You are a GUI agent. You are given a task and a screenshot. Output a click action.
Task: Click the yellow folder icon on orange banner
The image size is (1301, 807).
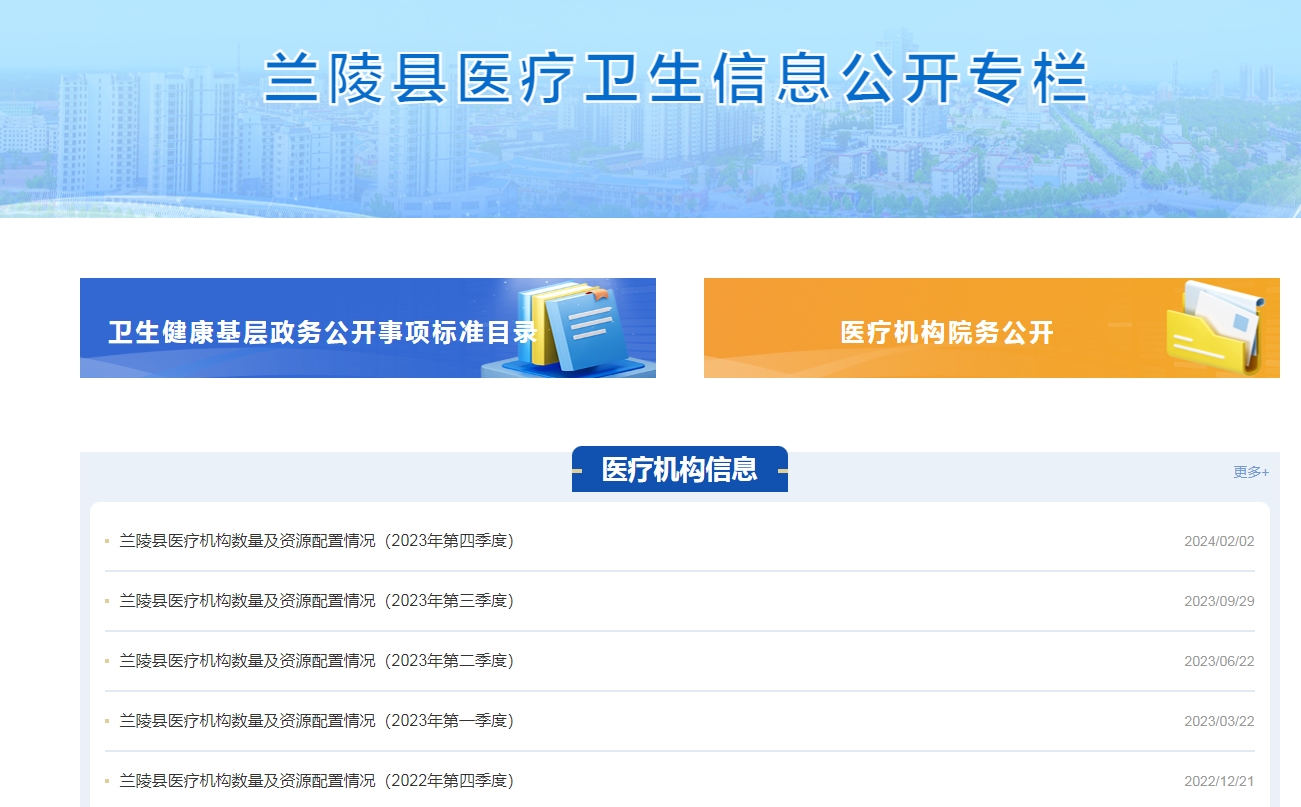(x=1215, y=328)
